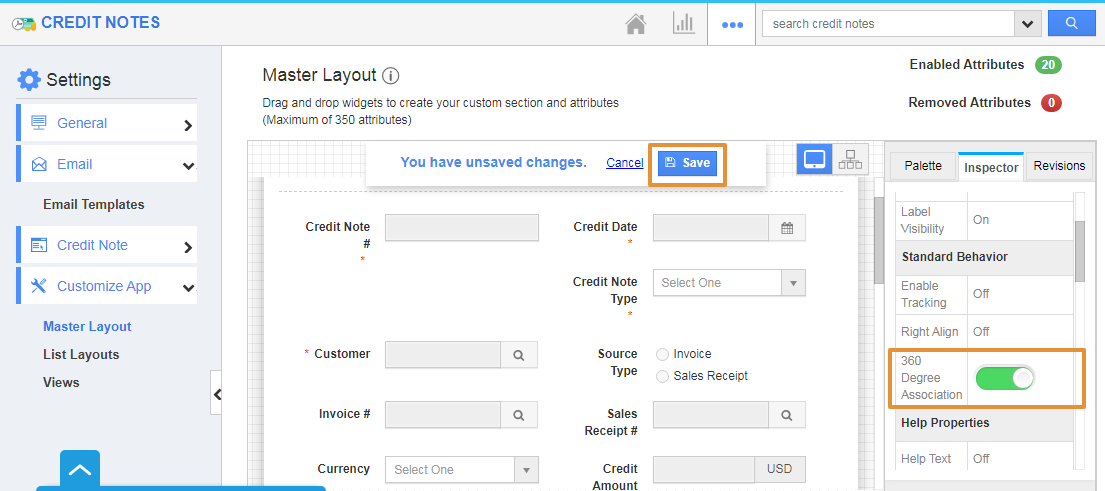Click the Customer input field
Image resolution: width=1105 pixels, height=491 pixels.
443,355
